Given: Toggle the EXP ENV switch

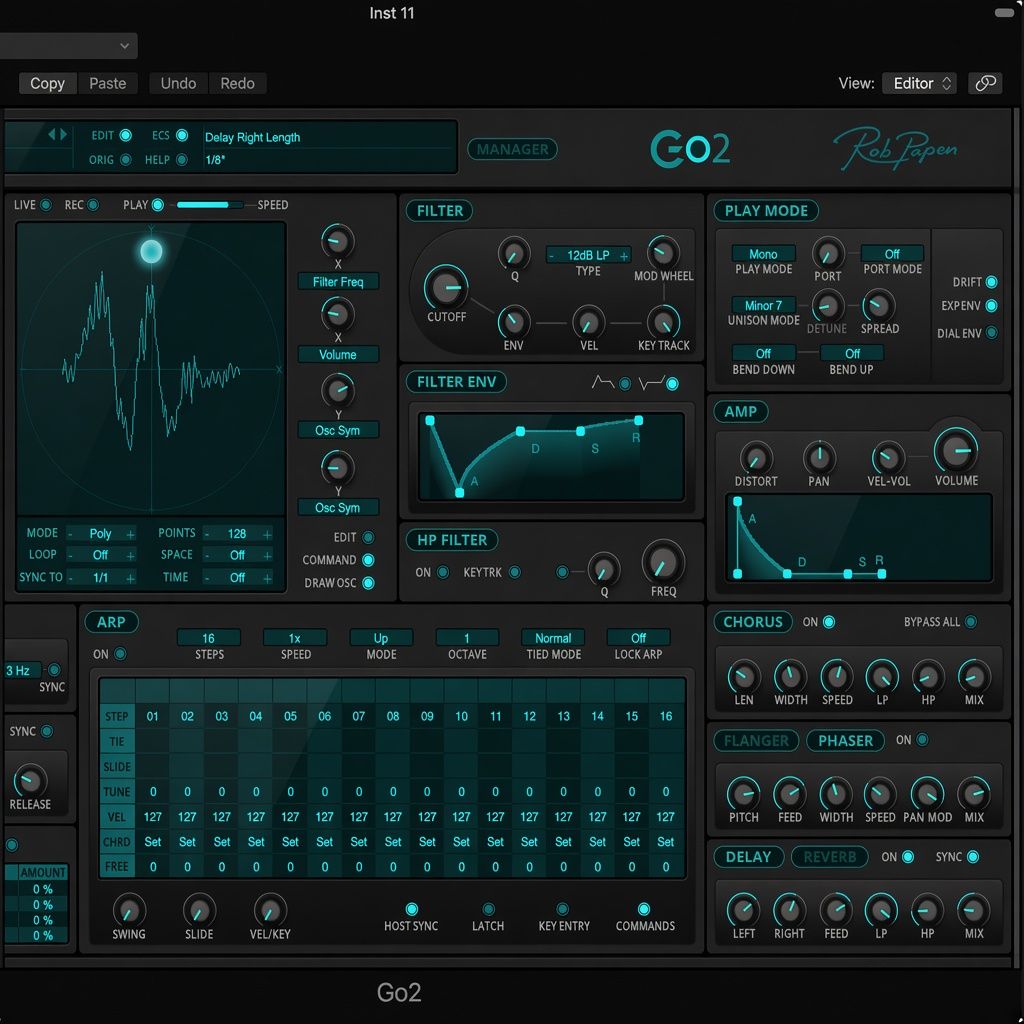Looking at the screenshot, I should tap(991, 306).
